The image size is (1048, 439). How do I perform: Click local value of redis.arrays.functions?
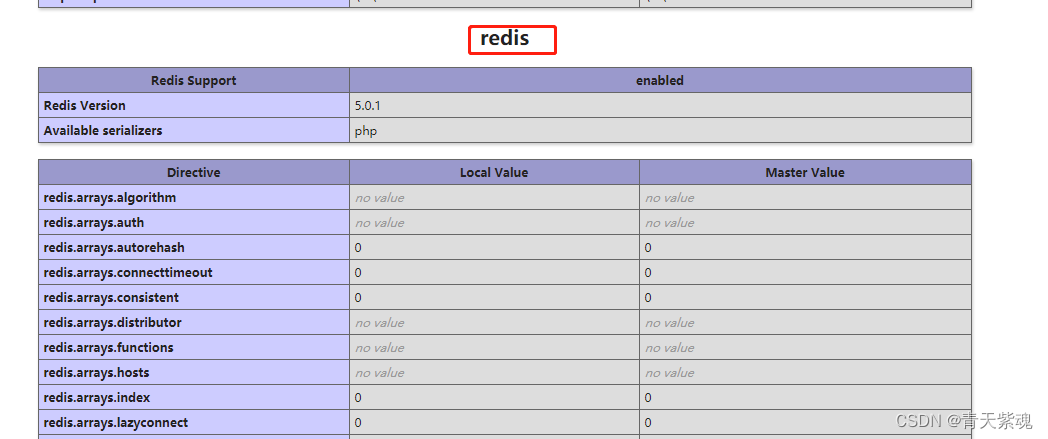(379, 347)
